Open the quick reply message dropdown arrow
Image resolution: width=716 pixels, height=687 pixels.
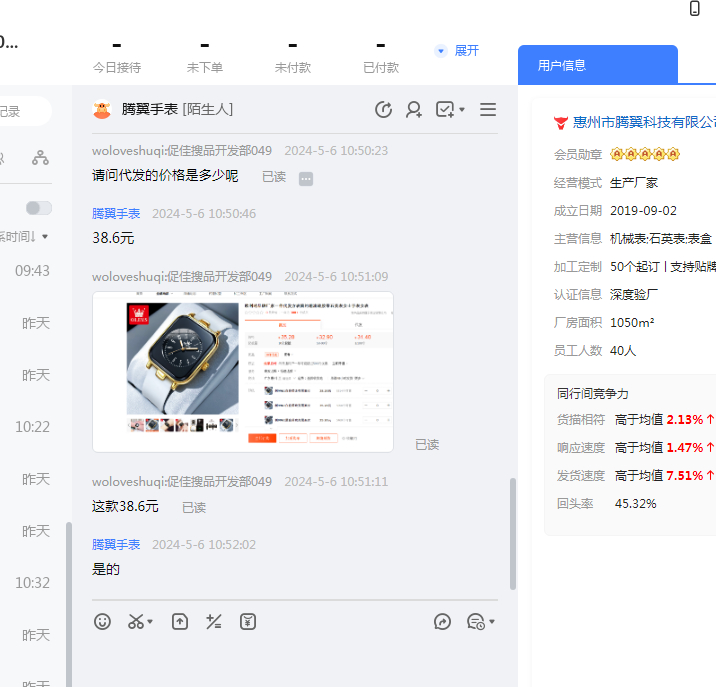492,623
